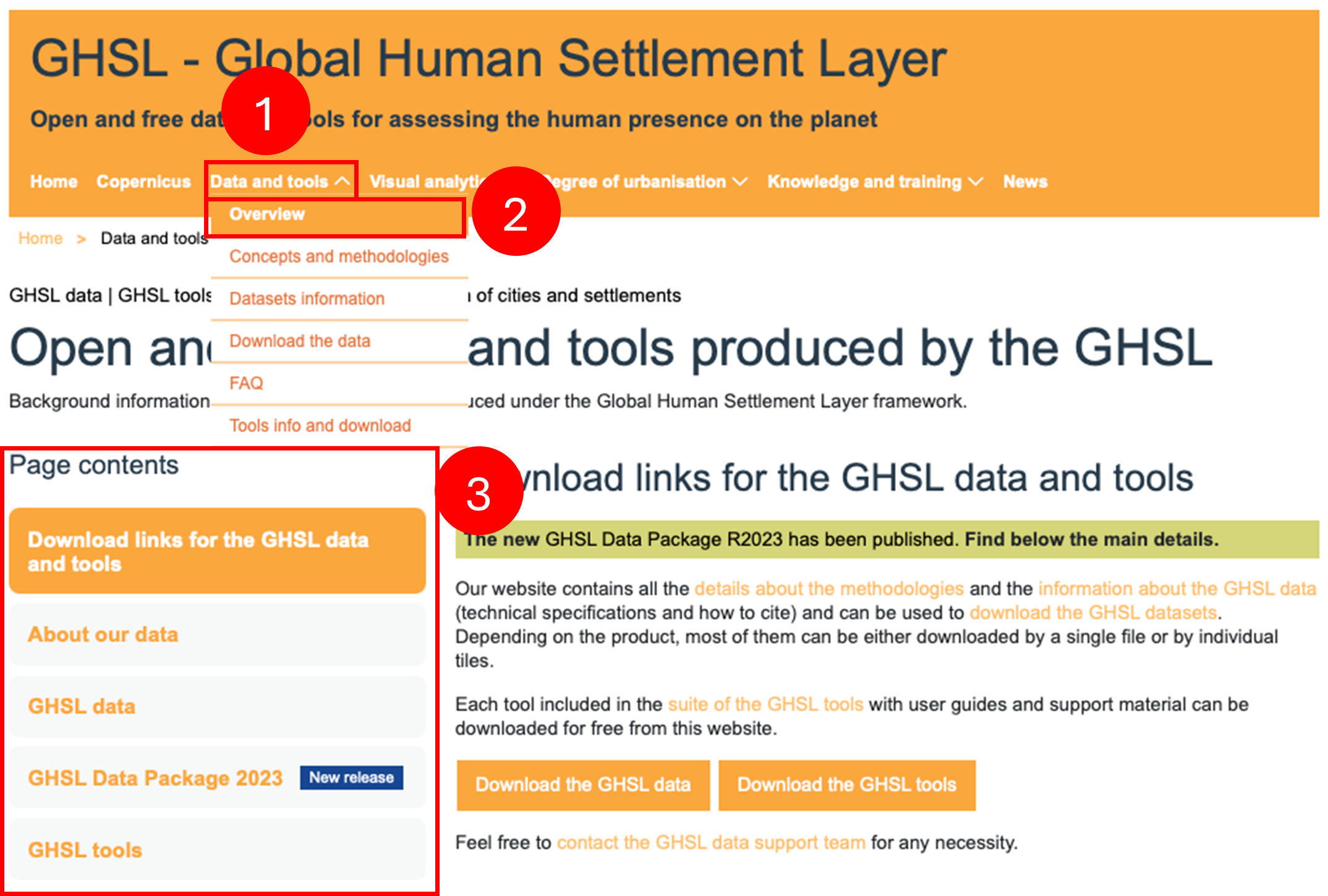
Task: Choose Concepts and methodologies menu entry
Action: [x=339, y=256]
